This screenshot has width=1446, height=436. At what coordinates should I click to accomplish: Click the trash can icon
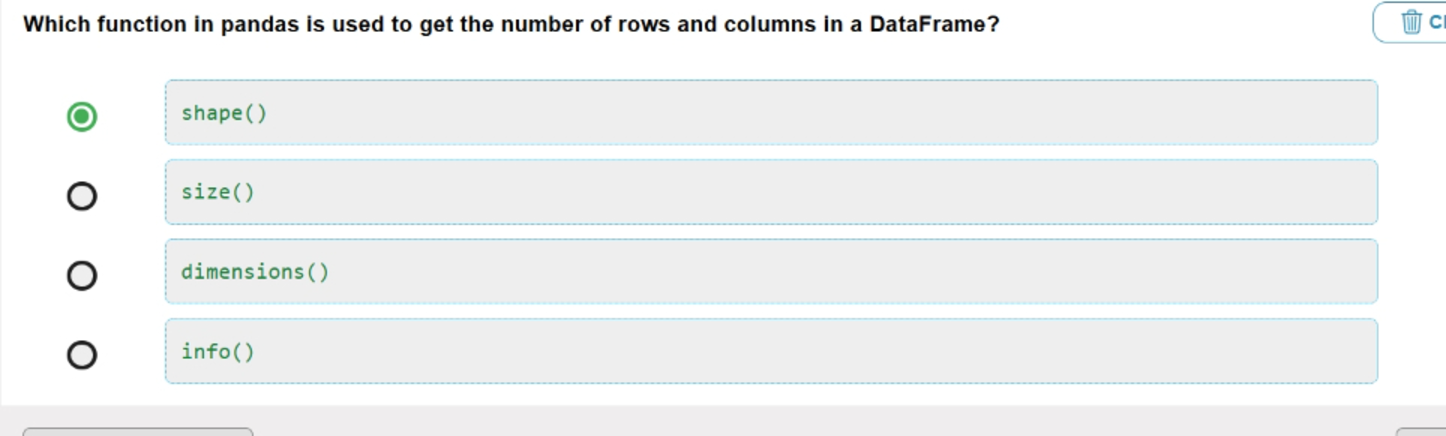pyautogui.click(x=1411, y=22)
